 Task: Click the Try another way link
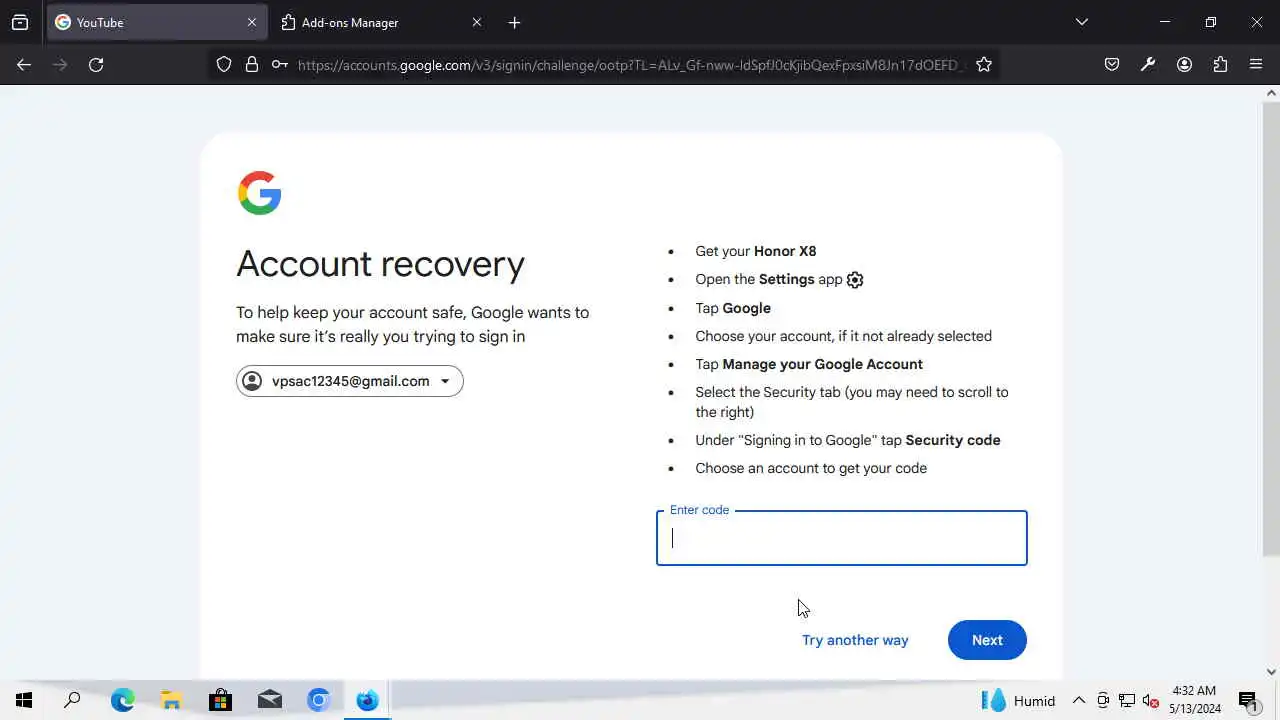click(x=855, y=640)
